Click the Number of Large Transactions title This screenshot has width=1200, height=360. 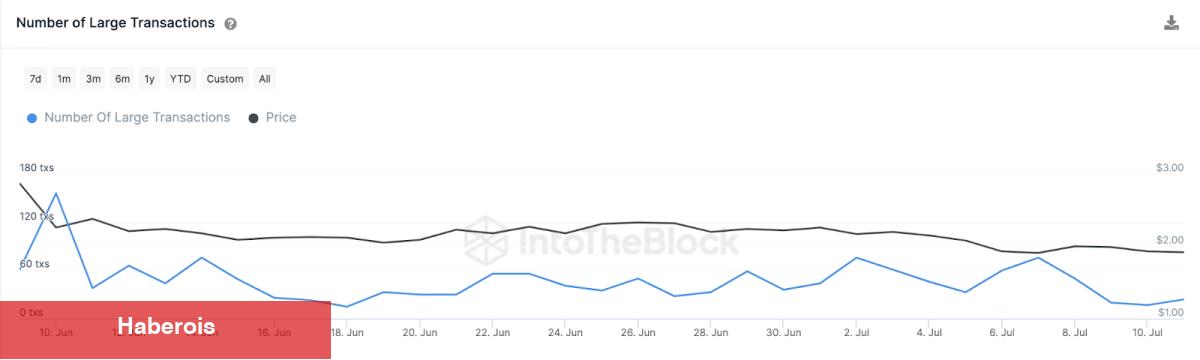pyautogui.click(x=115, y=23)
